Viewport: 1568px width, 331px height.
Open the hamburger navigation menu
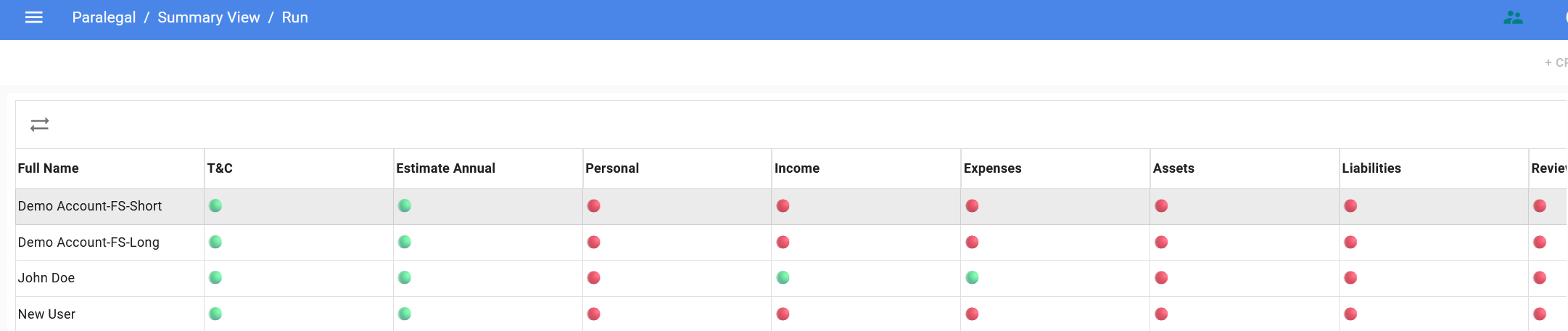[34, 17]
